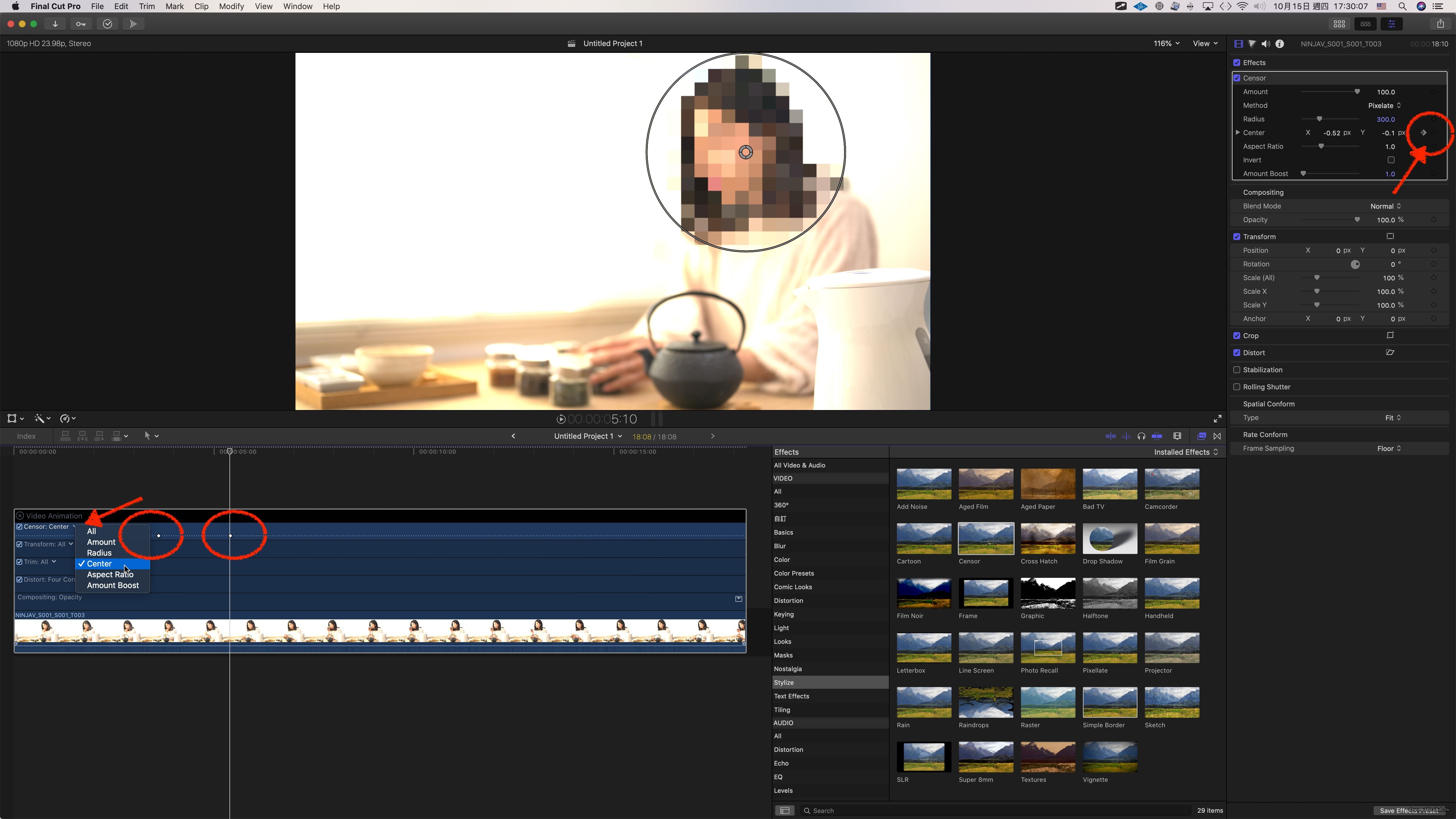Viewport: 1456px width, 819px height.
Task: Enable the Stabilization checkbox
Action: tap(1237, 370)
